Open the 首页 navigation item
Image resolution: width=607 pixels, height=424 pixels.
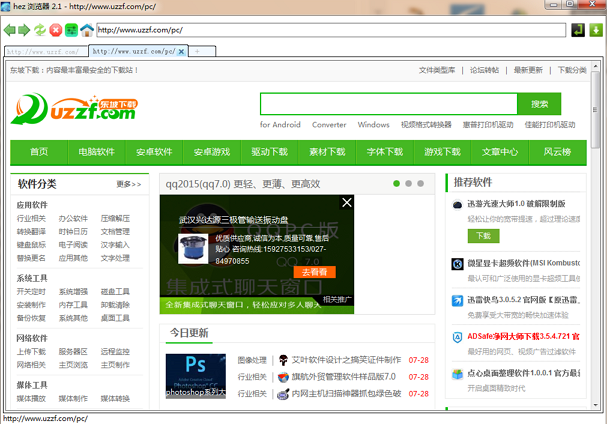(x=39, y=152)
